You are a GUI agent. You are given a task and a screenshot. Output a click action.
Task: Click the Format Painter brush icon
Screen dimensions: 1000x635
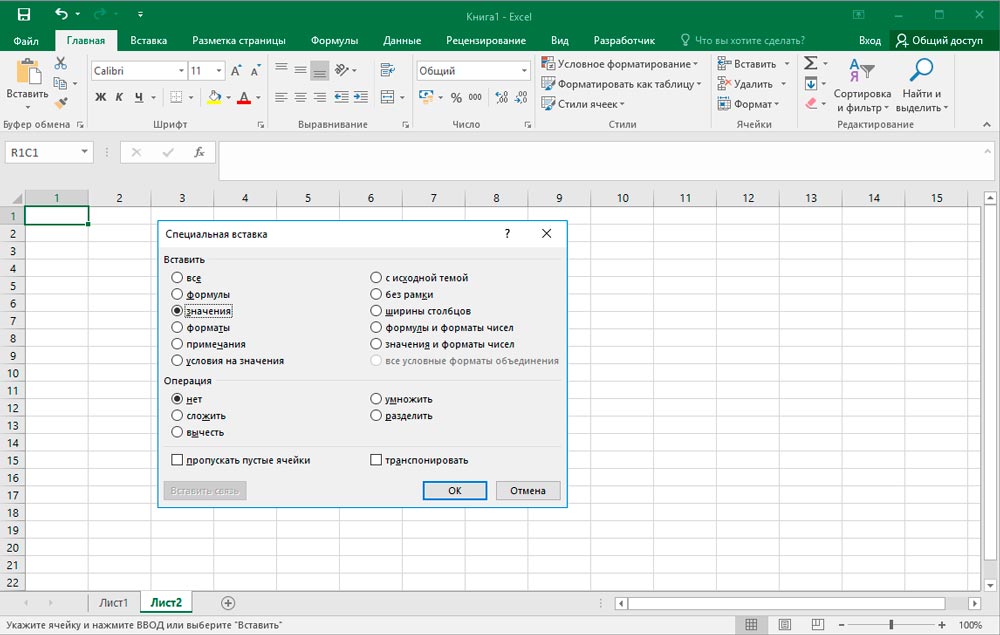[x=60, y=102]
